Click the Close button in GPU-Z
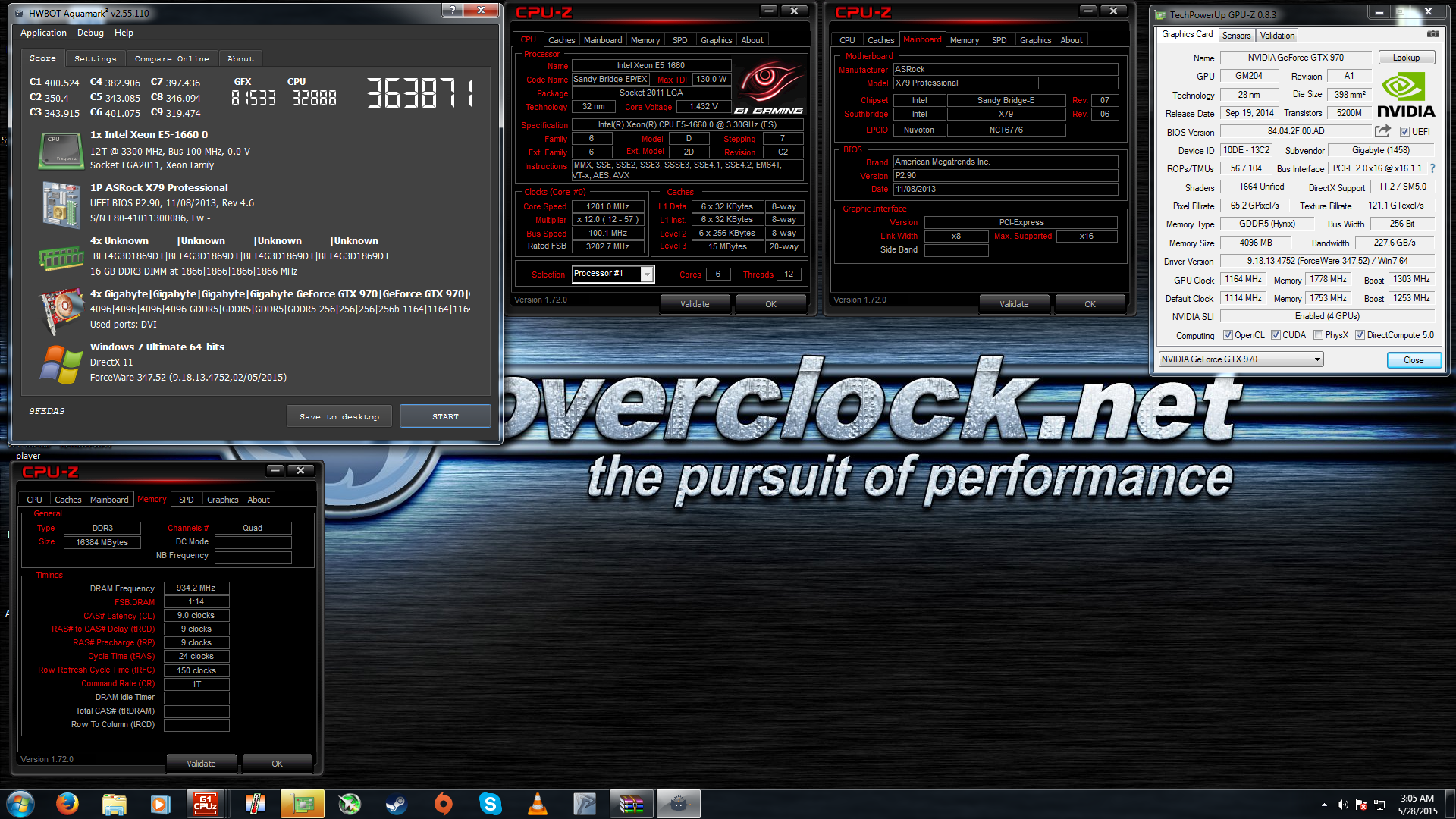The height and width of the screenshot is (819, 1456). click(1414, 360)
